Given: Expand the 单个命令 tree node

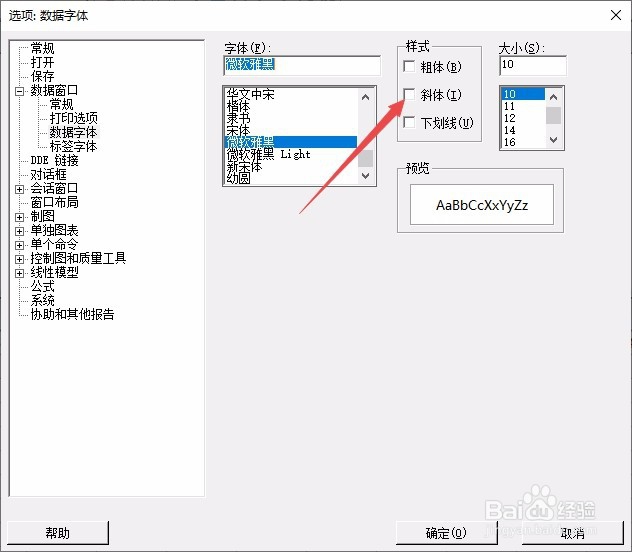Looking at the screenshot, I should 19,245.
